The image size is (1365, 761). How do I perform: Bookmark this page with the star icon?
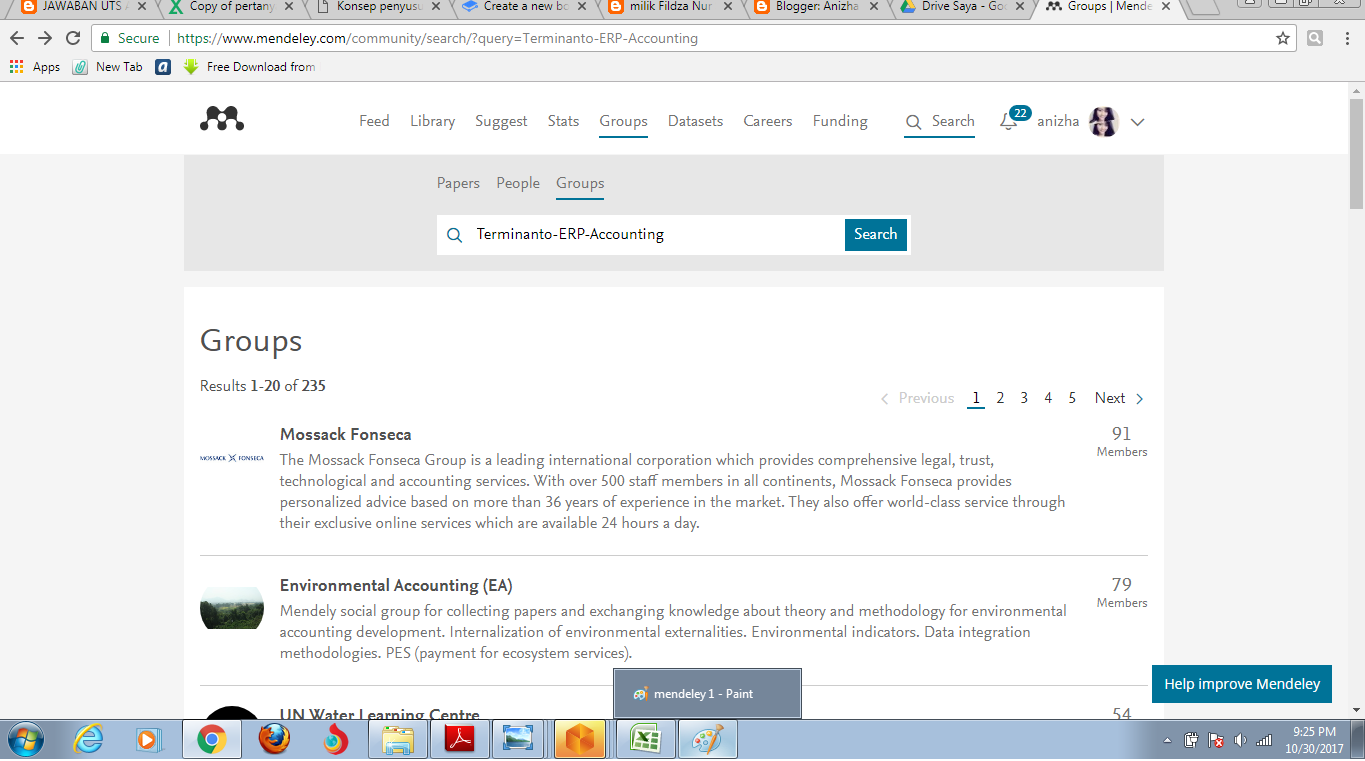click(x=1283, y=38)
